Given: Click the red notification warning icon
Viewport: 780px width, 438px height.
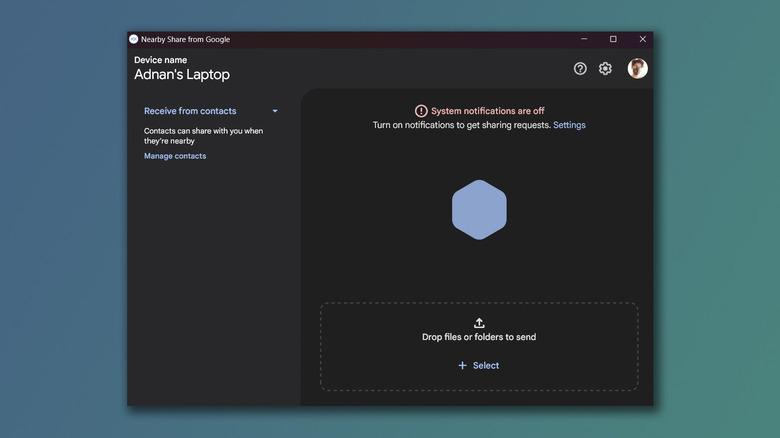Looking at the screenshot, I should click(421, 111).
